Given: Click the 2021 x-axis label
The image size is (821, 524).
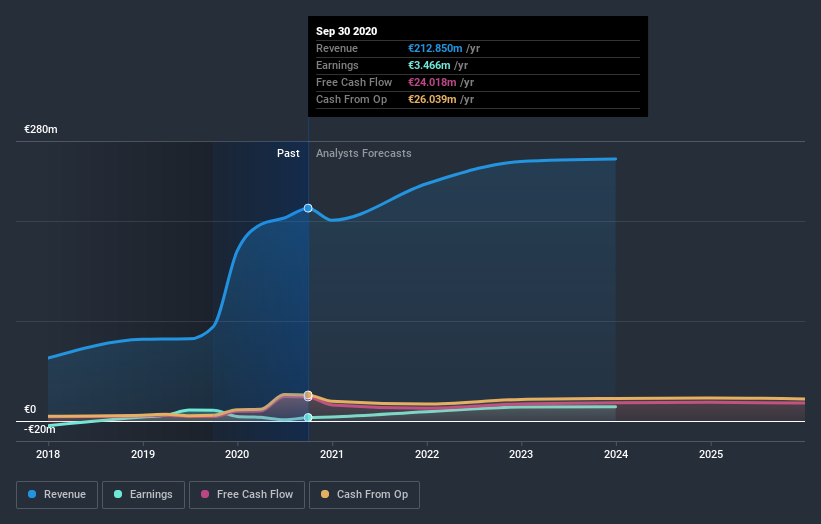Looking at the screenshot, I should click(332, 454).
